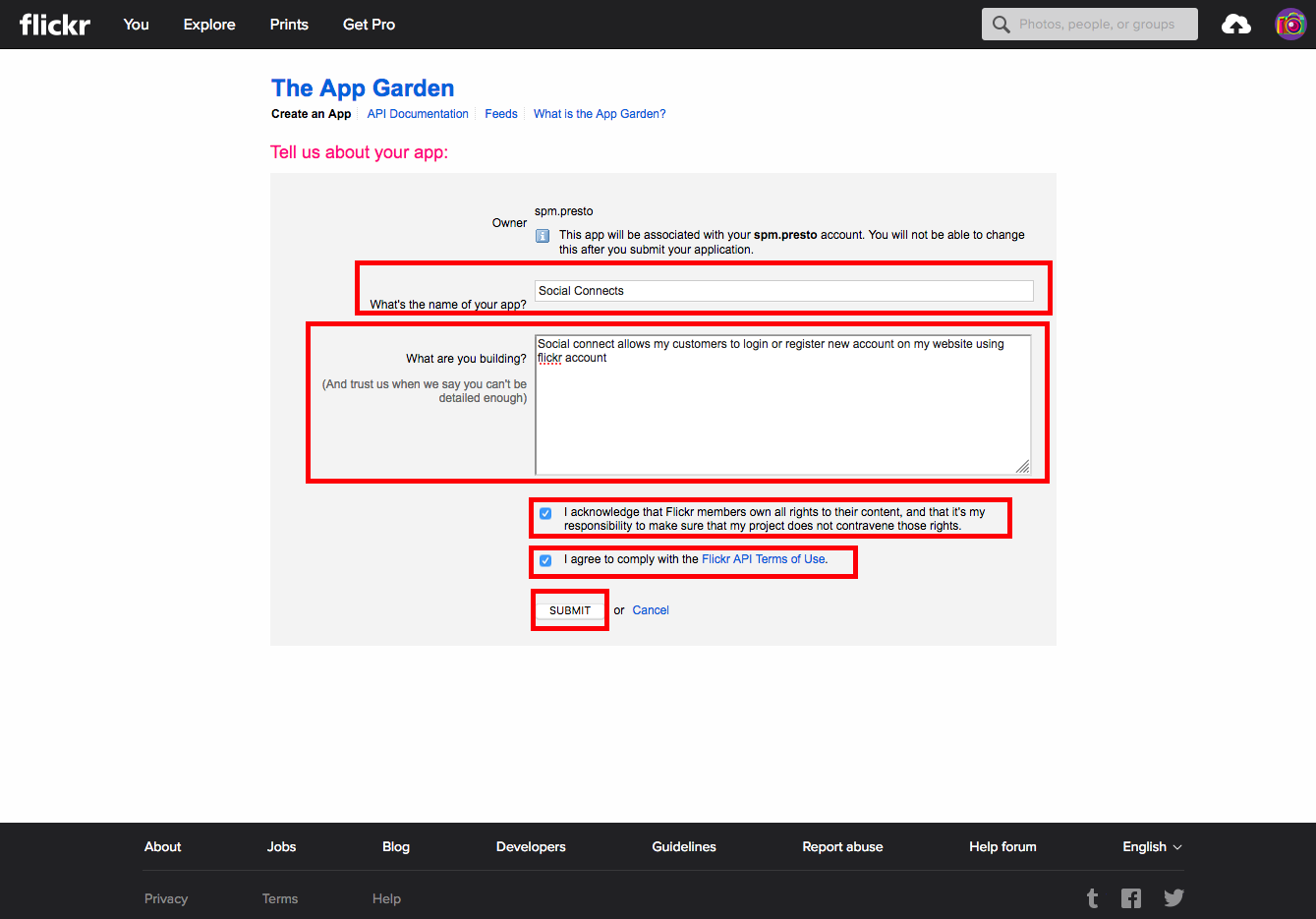Click the Cancel link
Viewport: 1316px width, 919px height.
coord(651,610)
